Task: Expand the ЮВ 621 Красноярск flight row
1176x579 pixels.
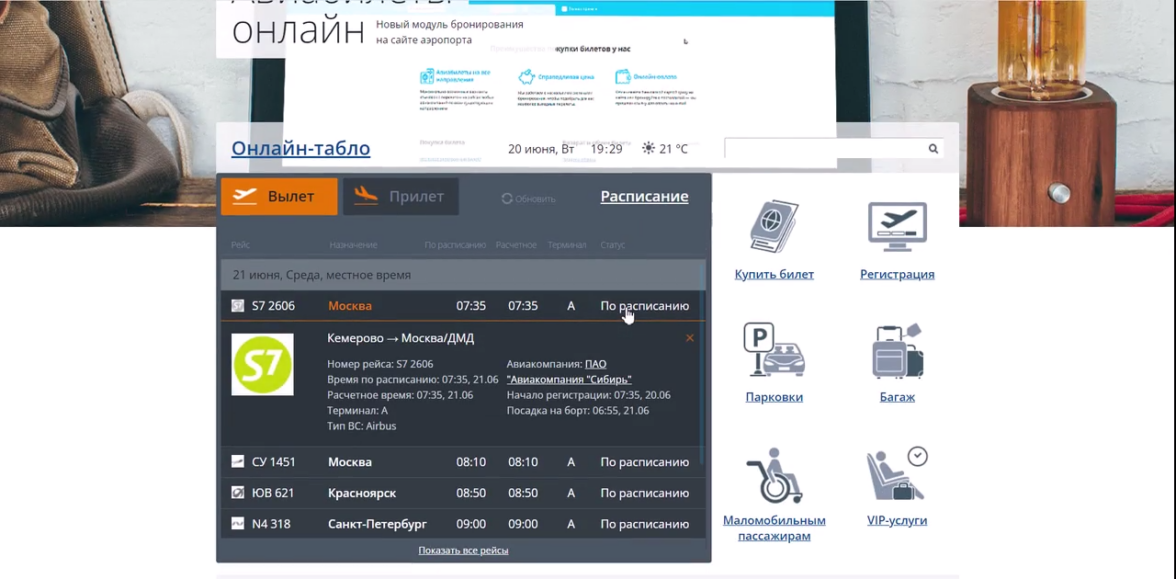Action: 464,493
